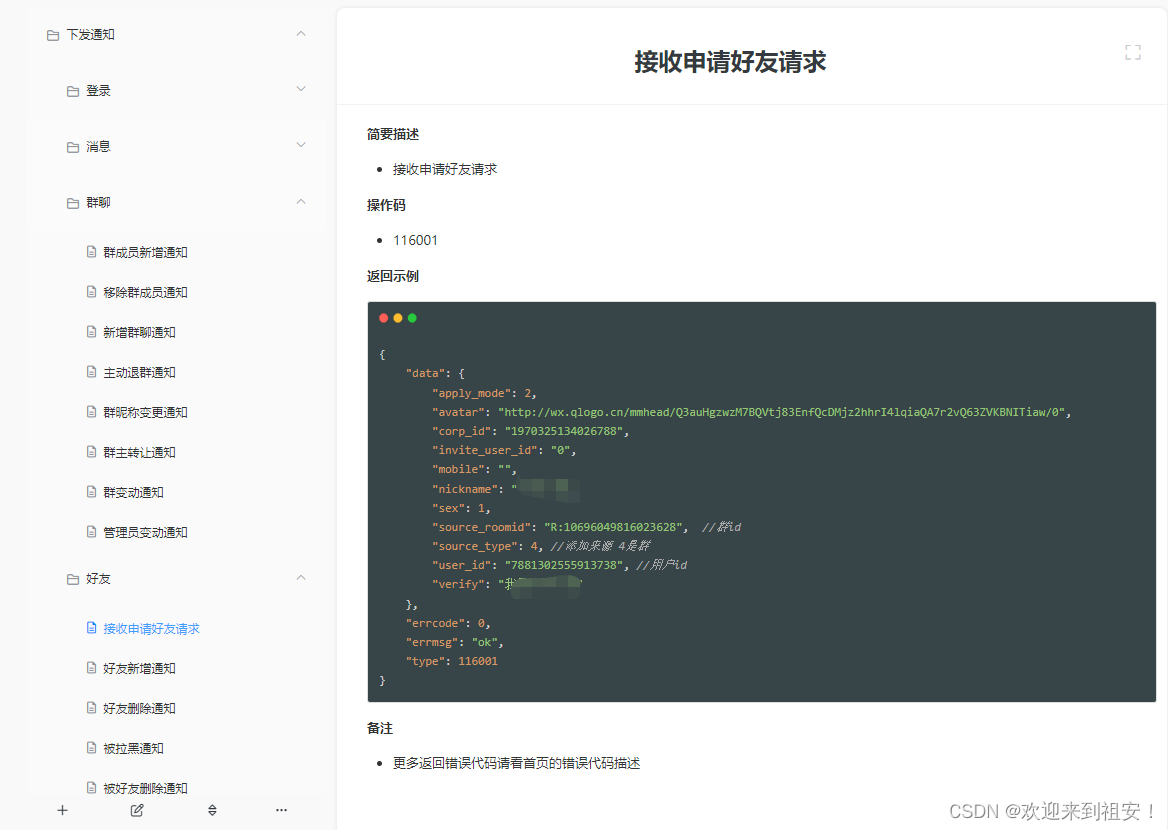Viewport: 1168px width, 830px height.
Task: Click the operation code value 116001 bullet
Action: (416, 241)
